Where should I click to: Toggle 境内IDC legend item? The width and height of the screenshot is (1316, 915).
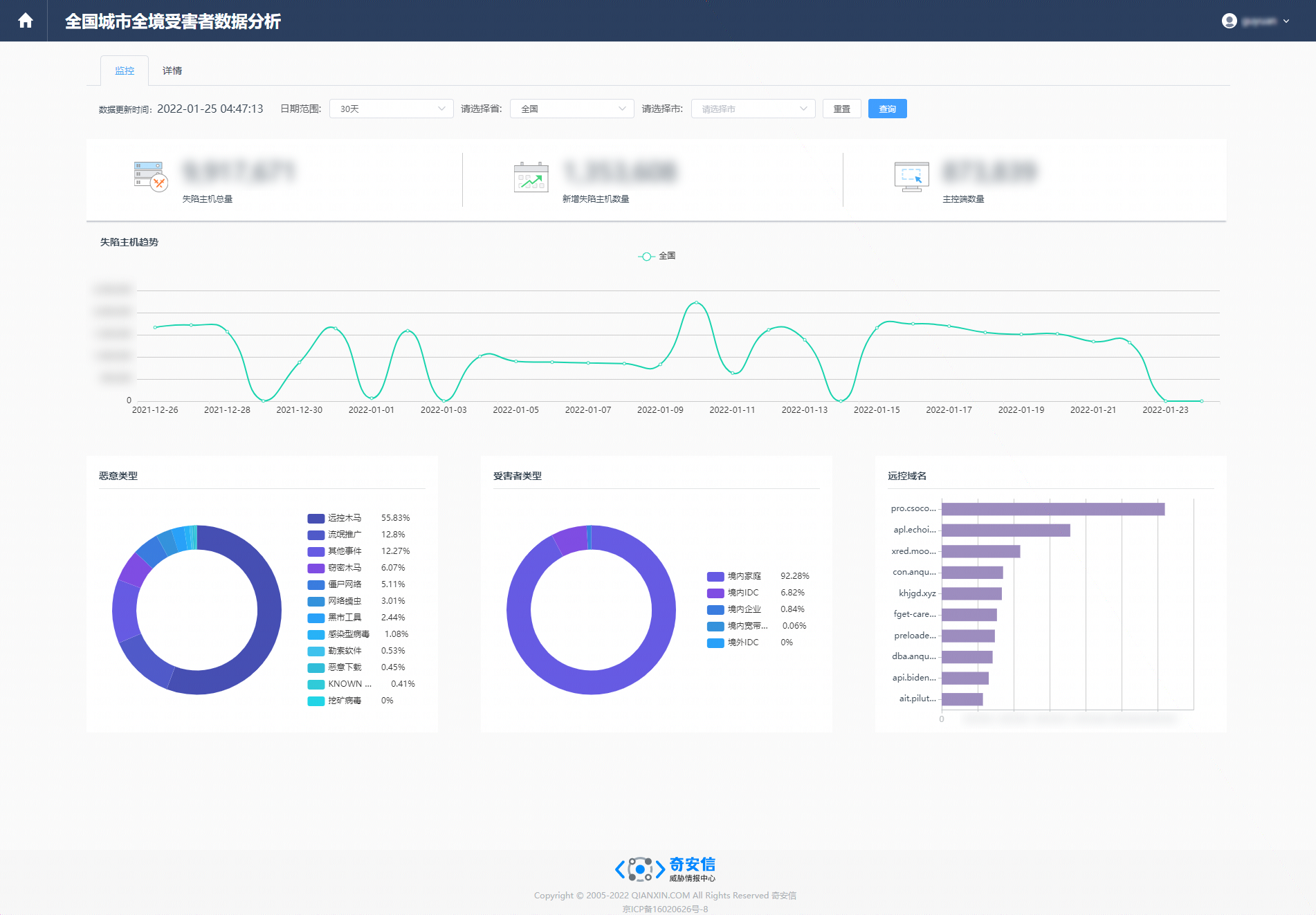733,593
